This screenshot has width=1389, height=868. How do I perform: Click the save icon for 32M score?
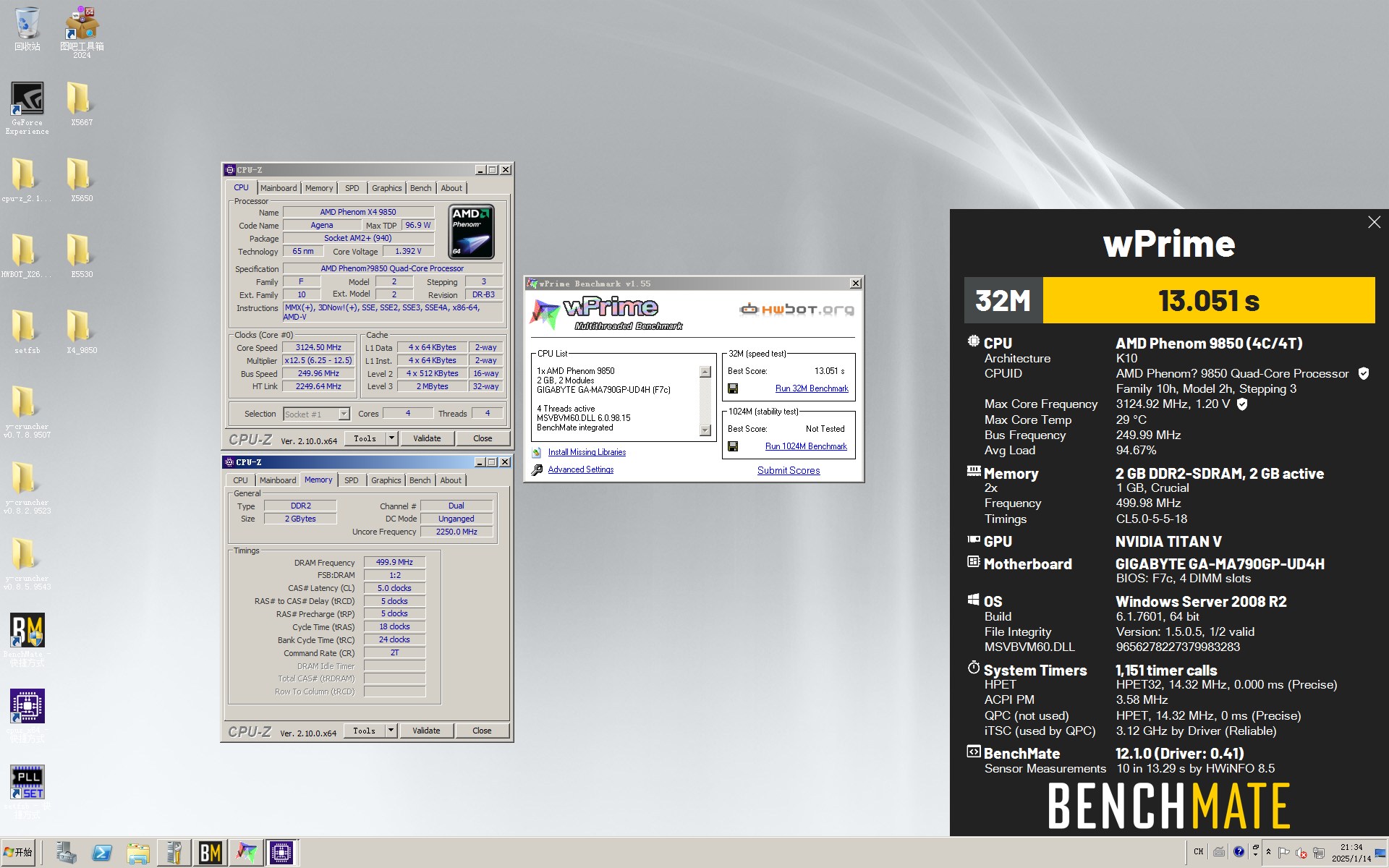click(733, 388)
